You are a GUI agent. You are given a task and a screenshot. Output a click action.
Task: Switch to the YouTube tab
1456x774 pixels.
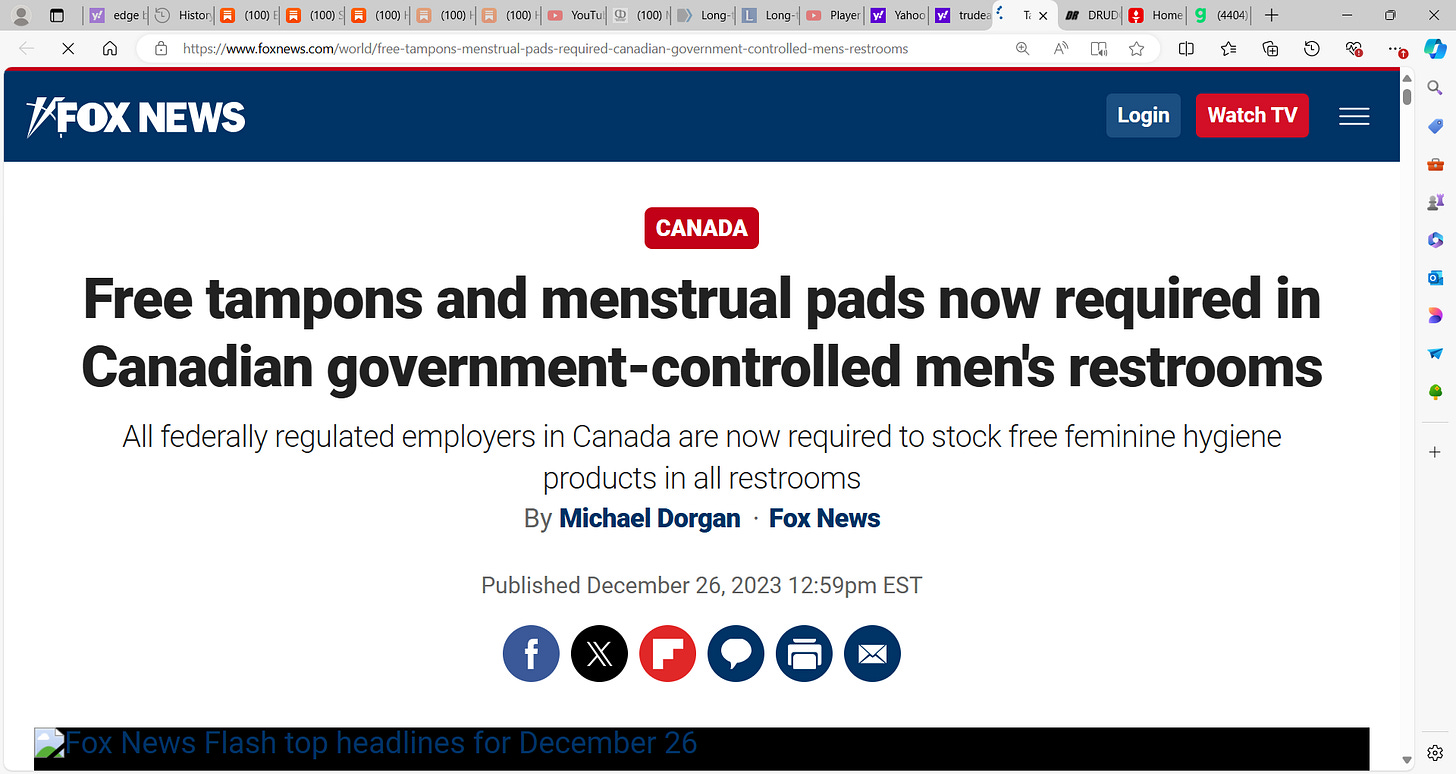[x=575, y=15]
